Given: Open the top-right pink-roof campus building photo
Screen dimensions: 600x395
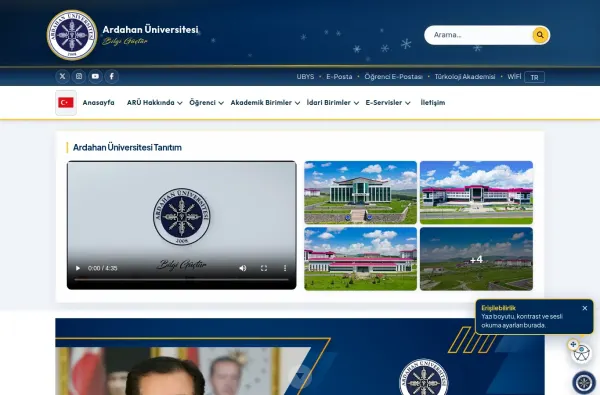Looking at the screenshot, I should pyautogui.click(x=476, y=193).
